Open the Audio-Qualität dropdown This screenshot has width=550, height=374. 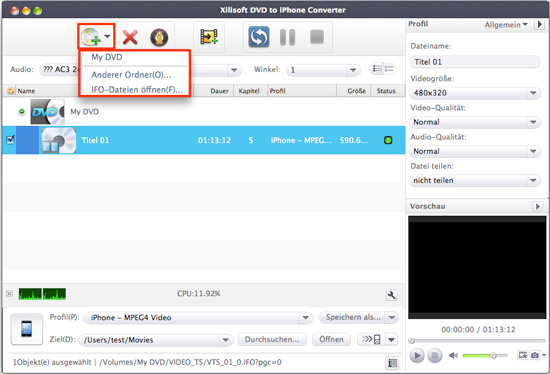click(x=475, y=151)
